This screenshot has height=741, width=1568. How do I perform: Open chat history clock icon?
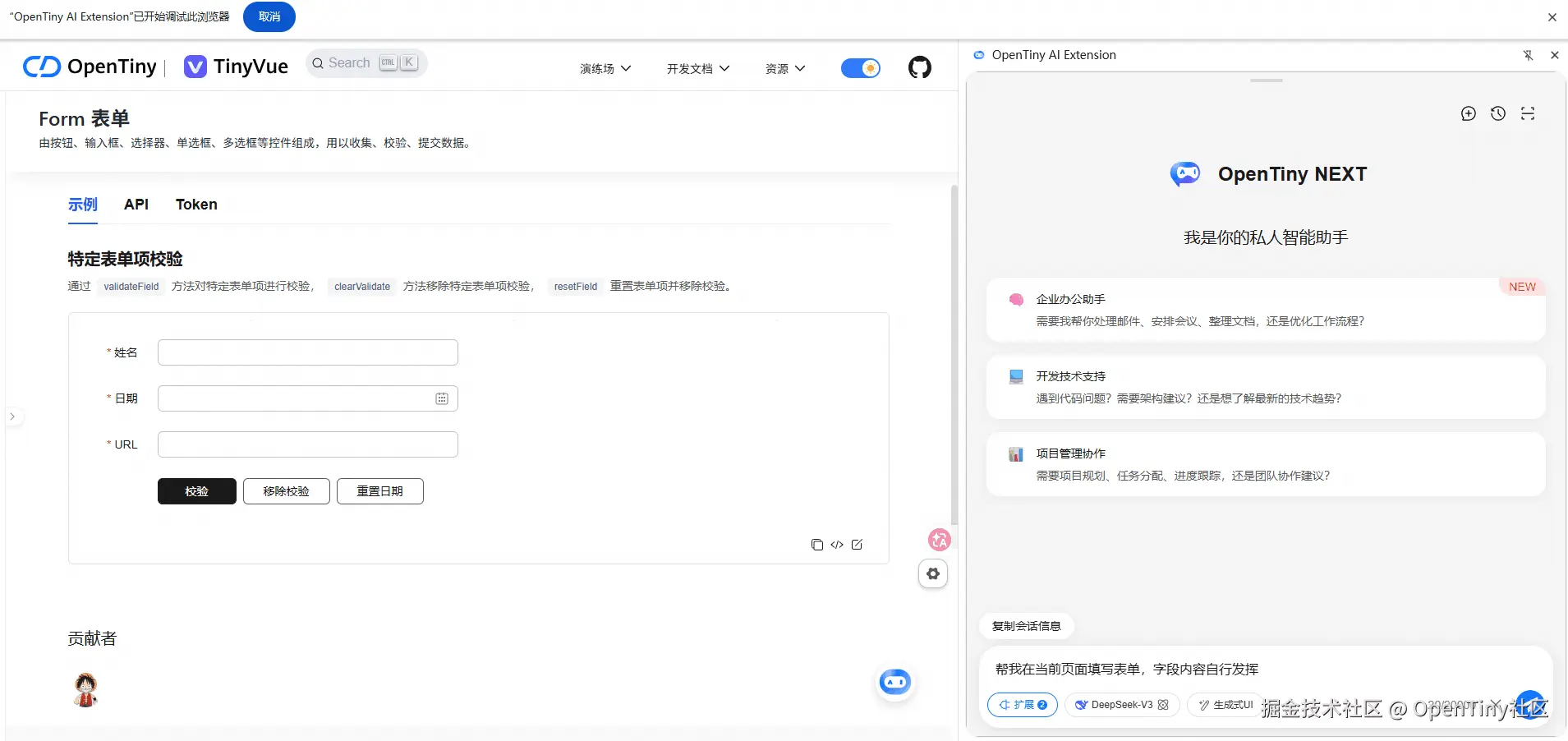point(1498,114)
